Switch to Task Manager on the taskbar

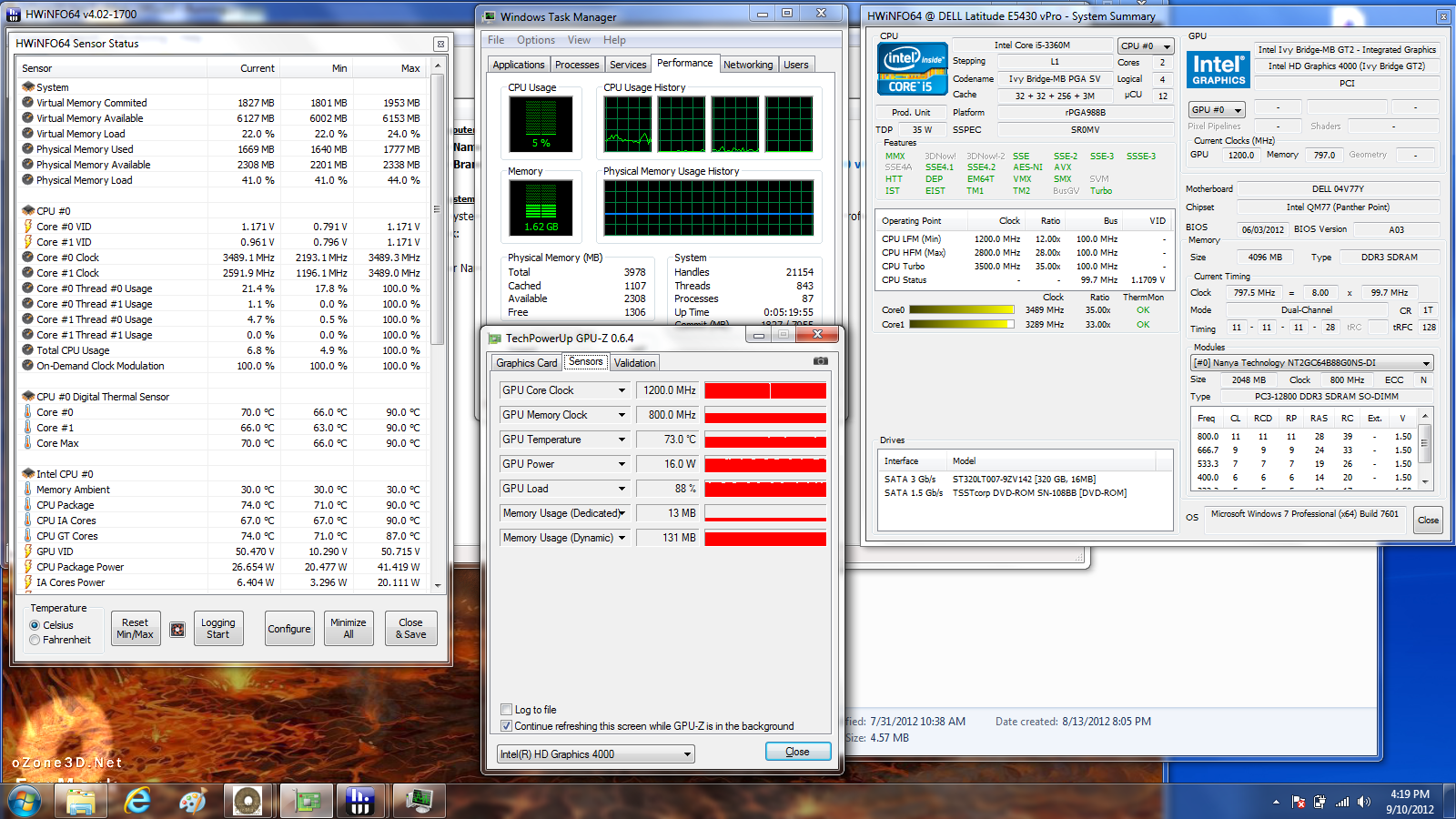point(419,801)
